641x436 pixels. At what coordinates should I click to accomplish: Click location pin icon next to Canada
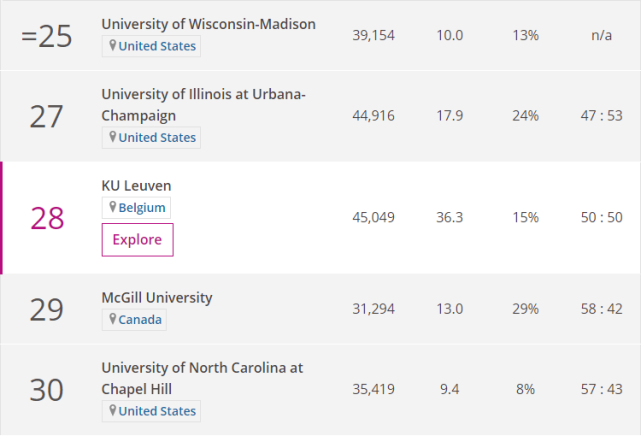(x=113, y=320)
